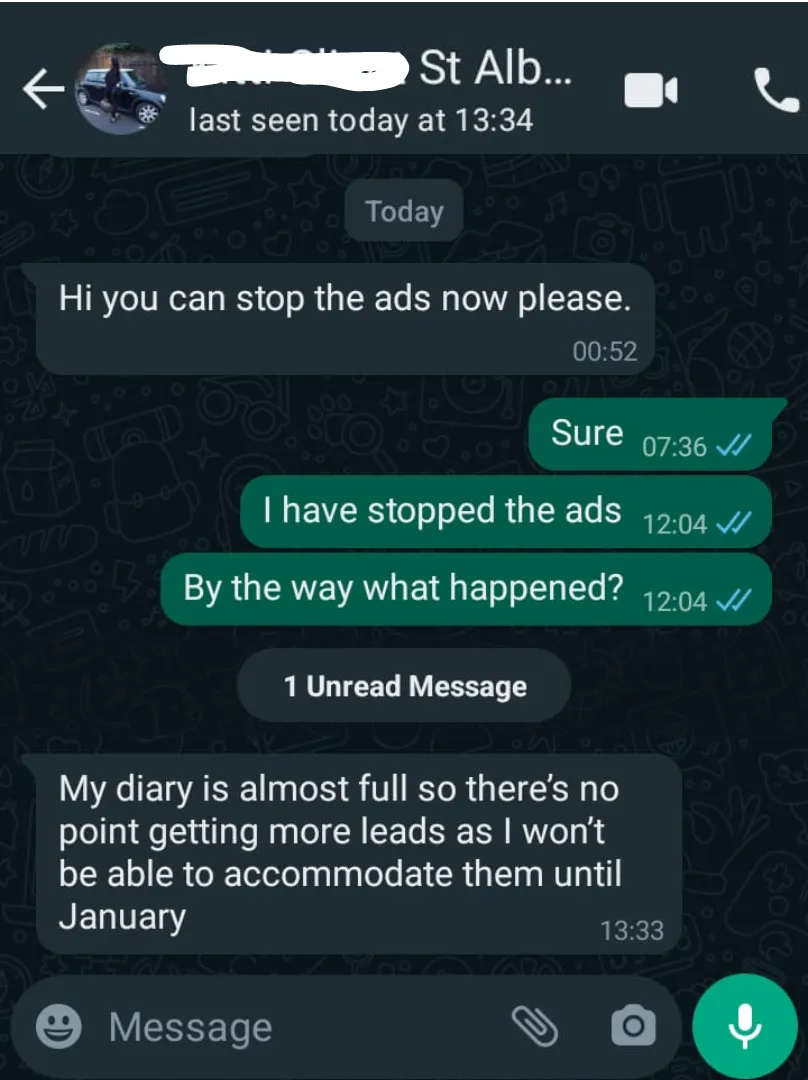Image resolution: width=808 pixels, height=1080 pixels.
Task: Tap the 13:33 timestamp on the last message
Action: click(x=632, y=931)
